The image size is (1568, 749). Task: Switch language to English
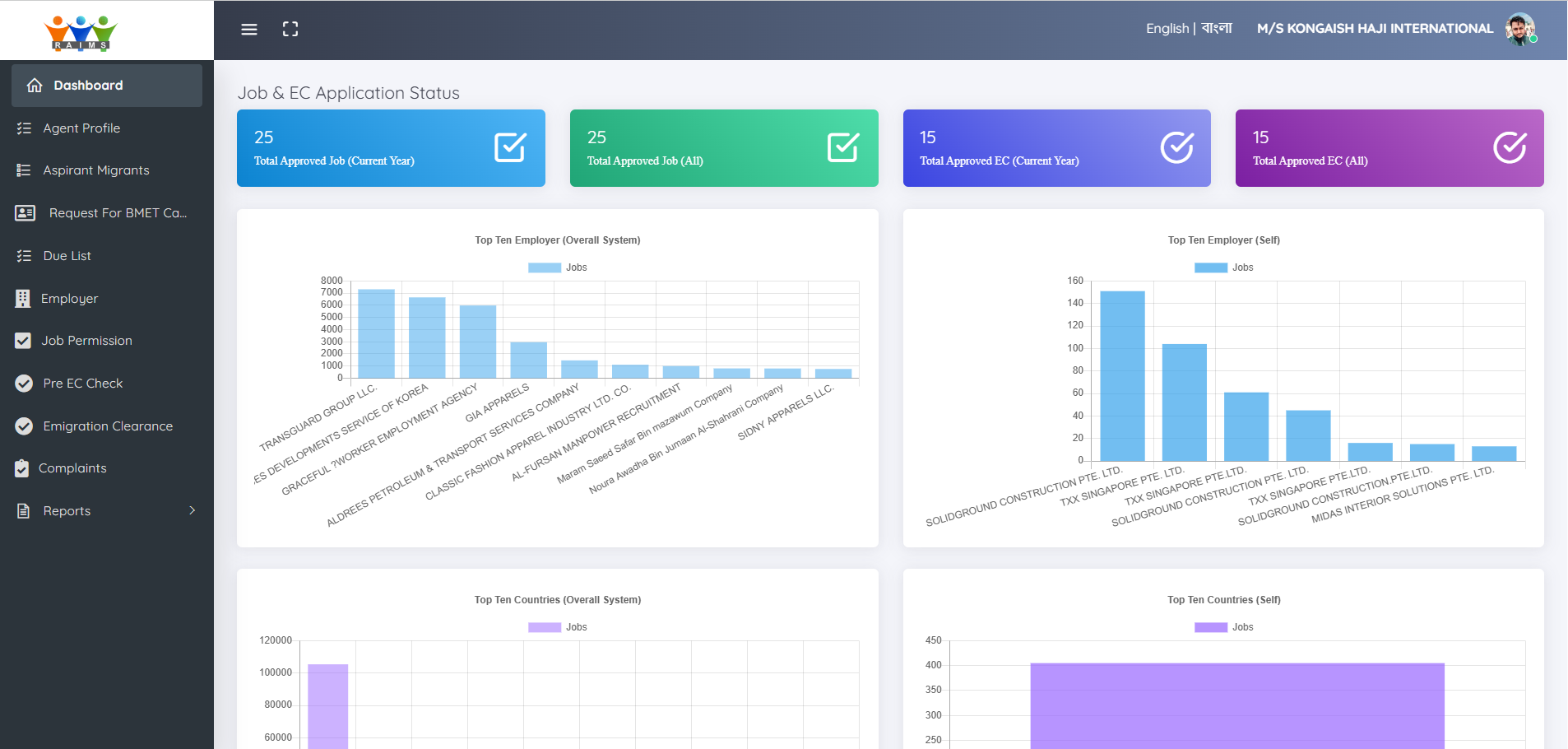coord(1167,29)
